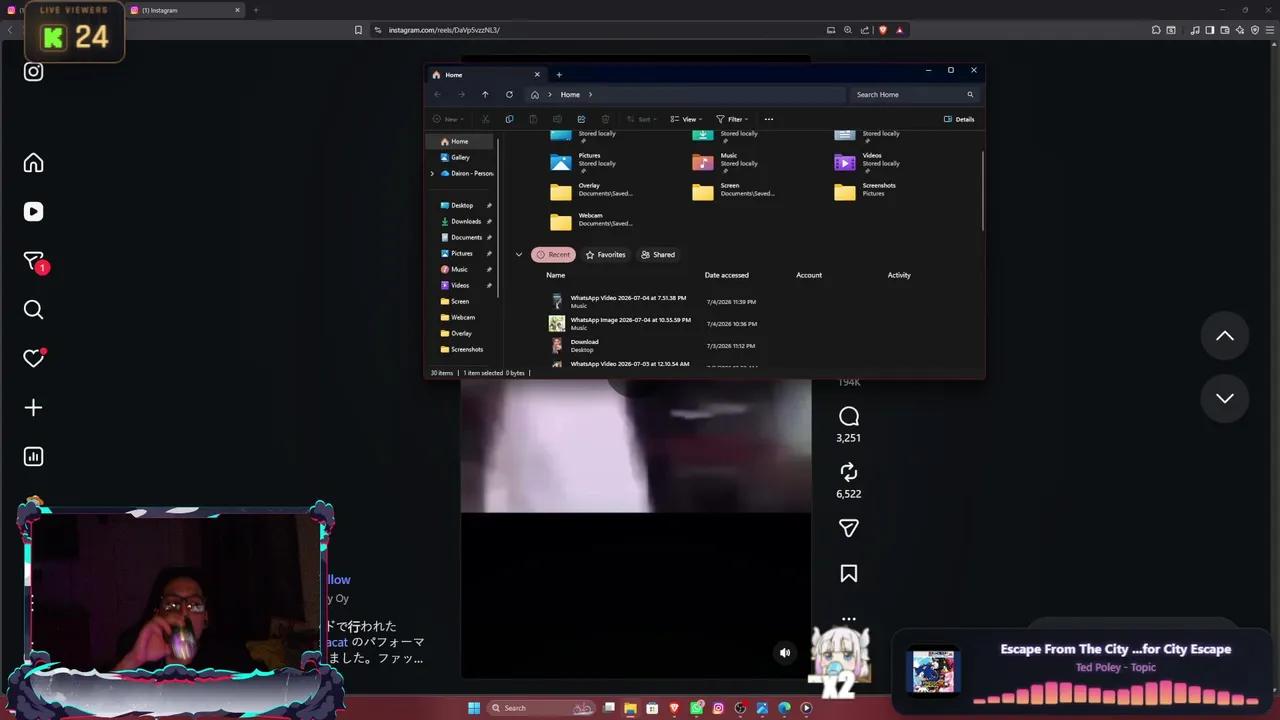
Task: Collapse the Recent files section chevron
Action: pyautogui.click(x=518, y=255)
